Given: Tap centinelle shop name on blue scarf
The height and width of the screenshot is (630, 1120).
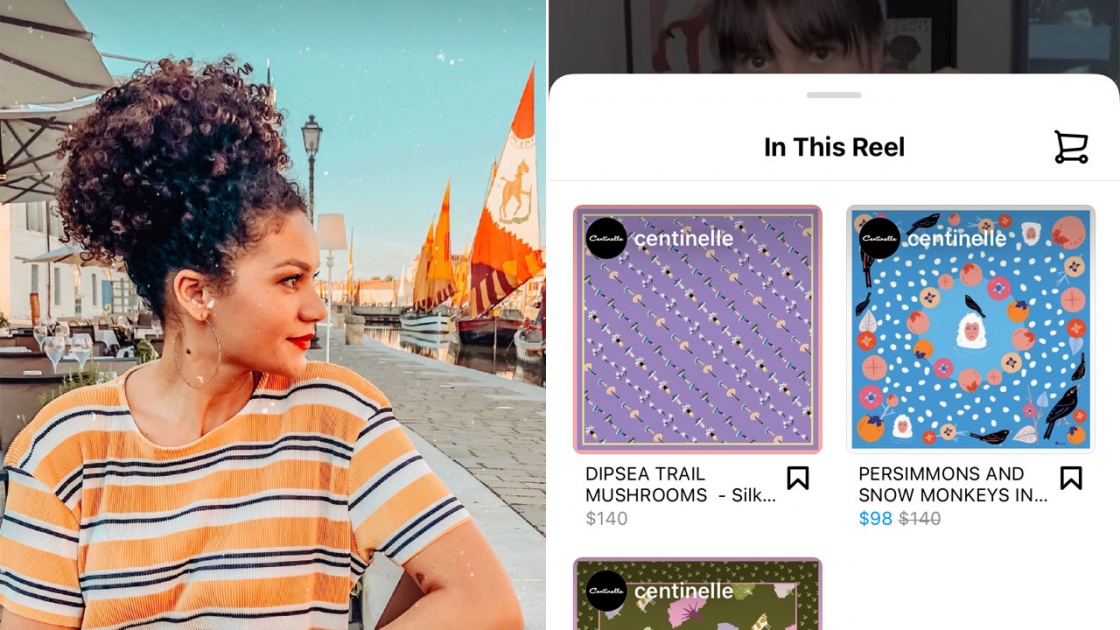Looking at the screenshot, I should pos(956,239).
